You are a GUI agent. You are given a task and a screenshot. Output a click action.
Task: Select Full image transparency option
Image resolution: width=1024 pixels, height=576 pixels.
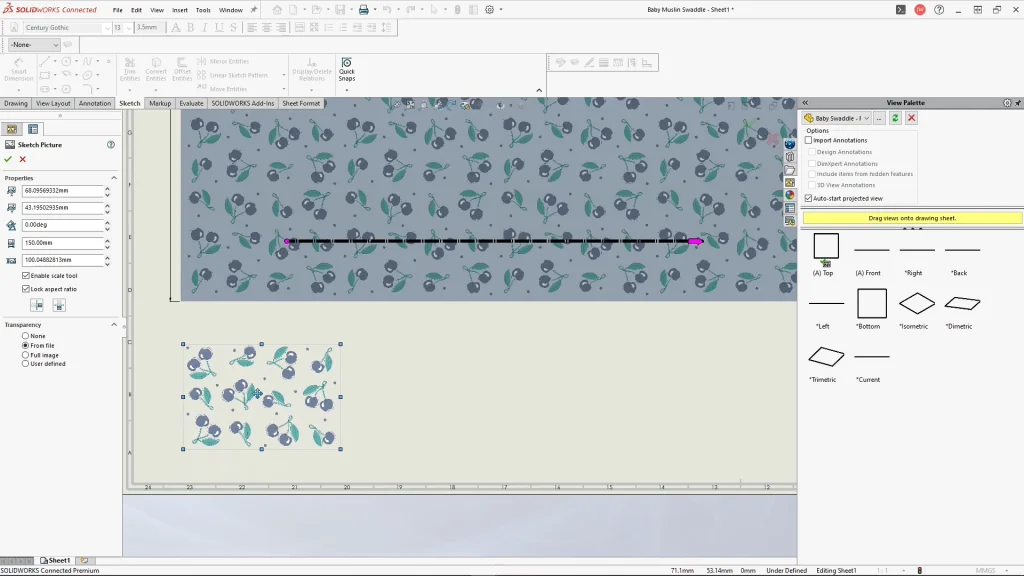click(x=26, y=355)
